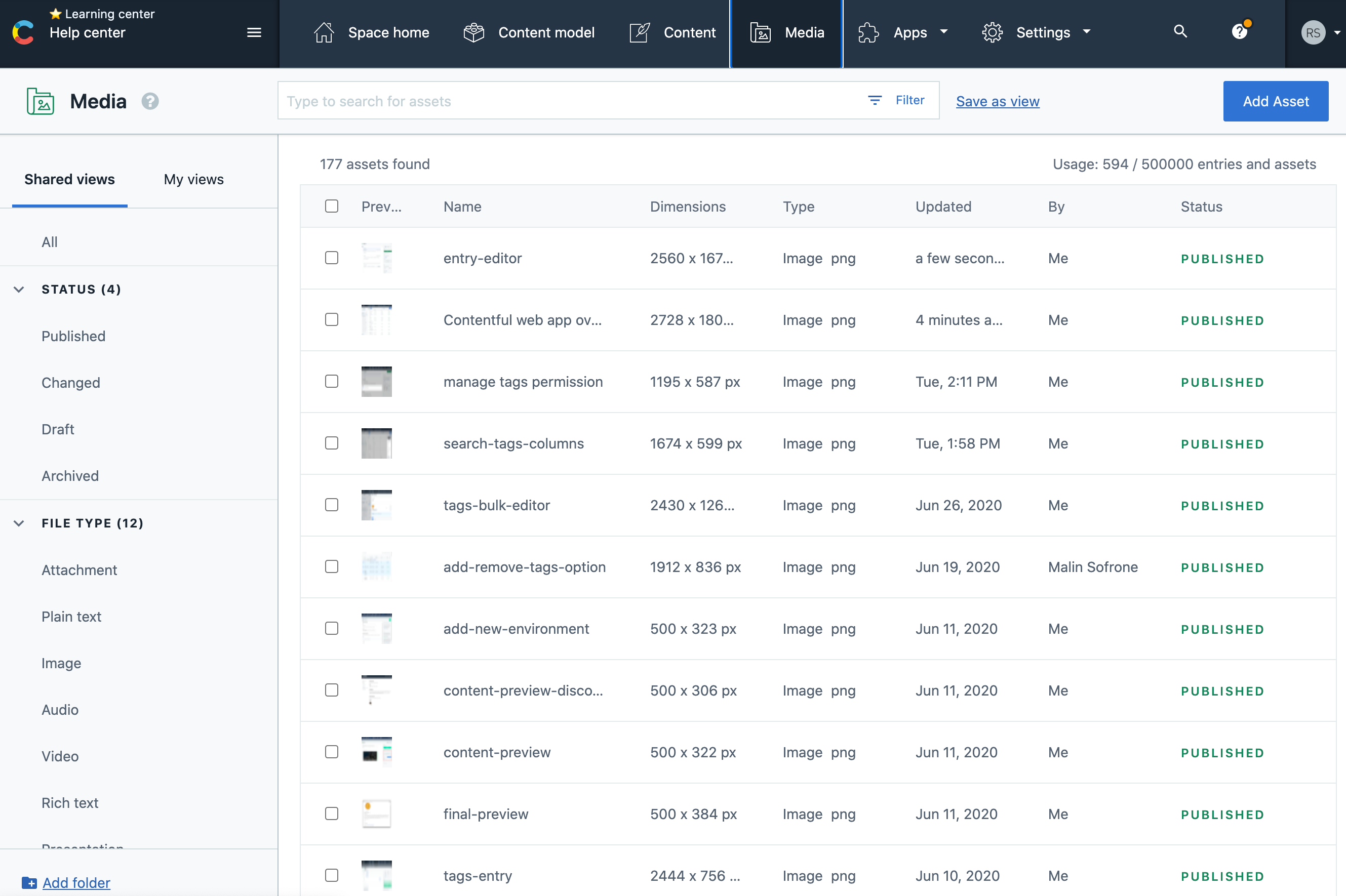Click the search magnifier icon
This screenshot has width=1346, height=896.
pyautogui.click(x=1180, y=31)
